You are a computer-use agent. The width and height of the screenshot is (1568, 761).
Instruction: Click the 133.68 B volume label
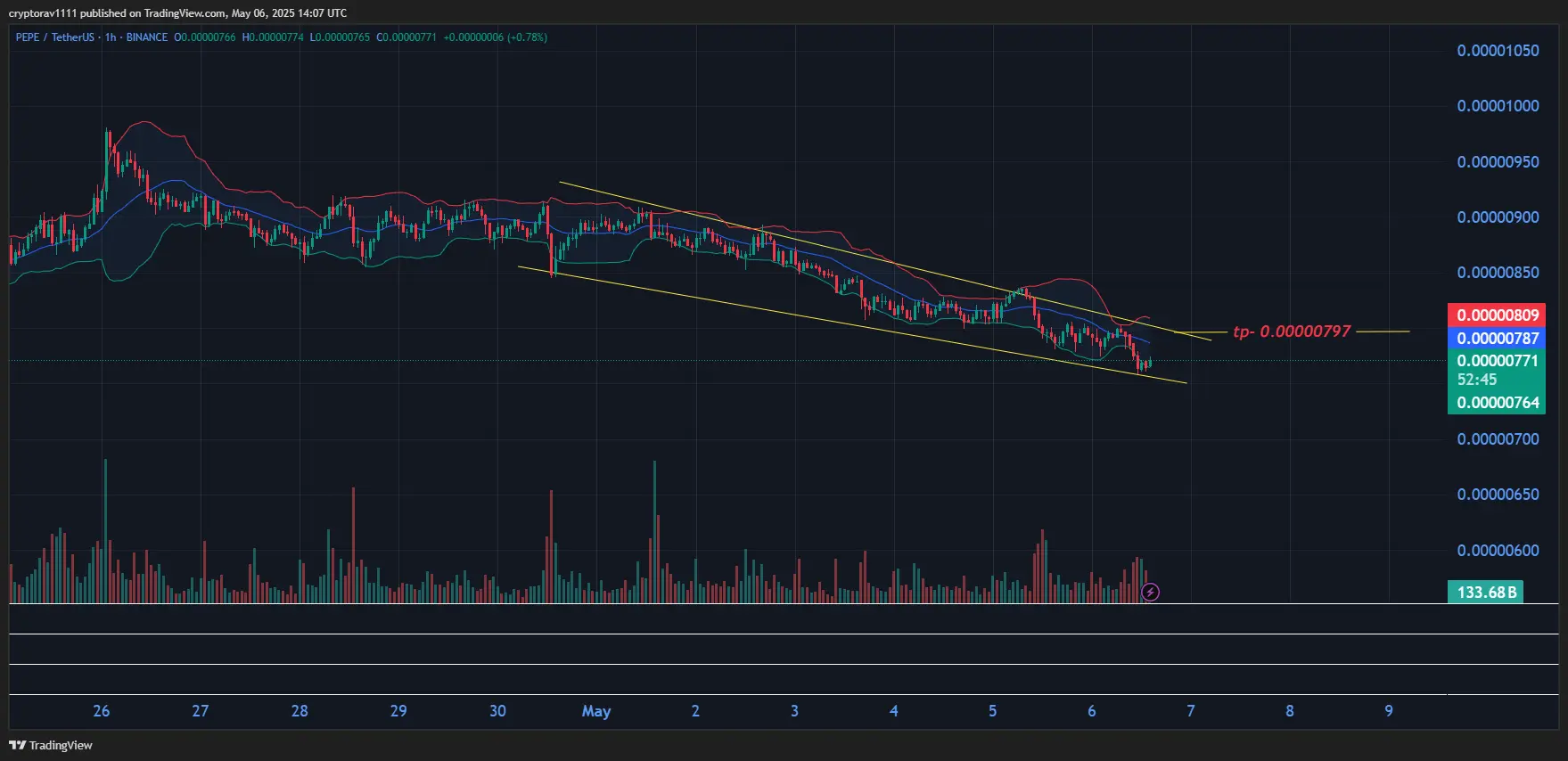coord(1485,592)
